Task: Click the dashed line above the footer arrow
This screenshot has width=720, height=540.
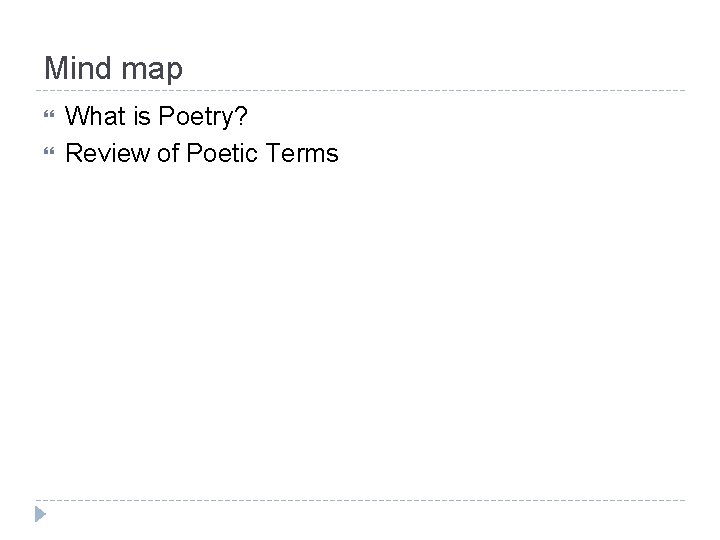Action: coord(360,500)
